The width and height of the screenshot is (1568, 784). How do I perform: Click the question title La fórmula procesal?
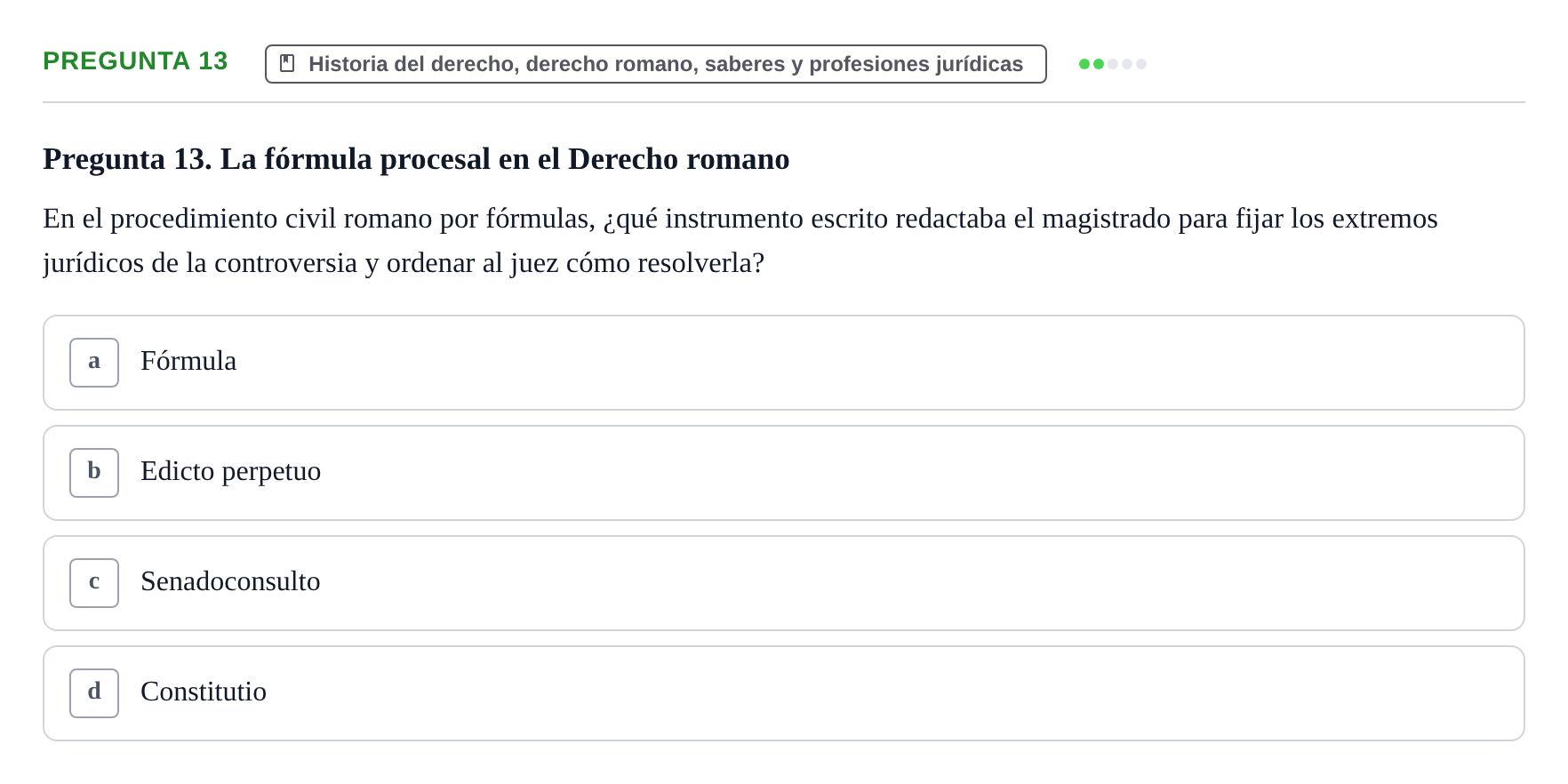tap(416, 159)
